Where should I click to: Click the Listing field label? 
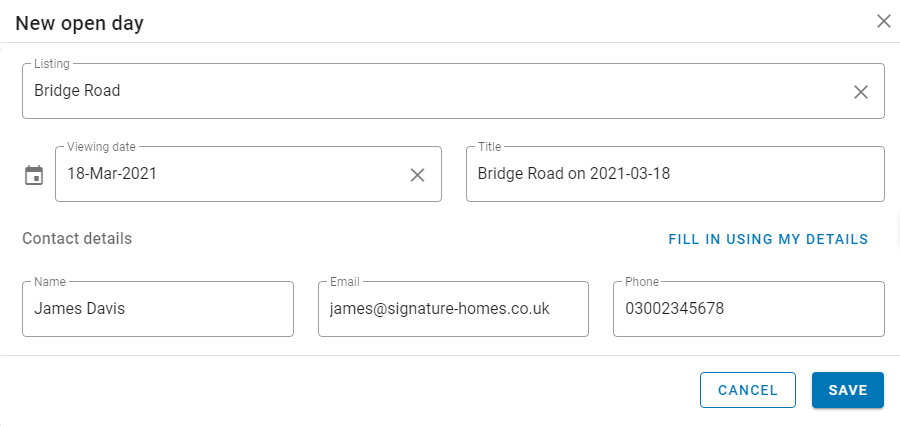coord(52,64)
